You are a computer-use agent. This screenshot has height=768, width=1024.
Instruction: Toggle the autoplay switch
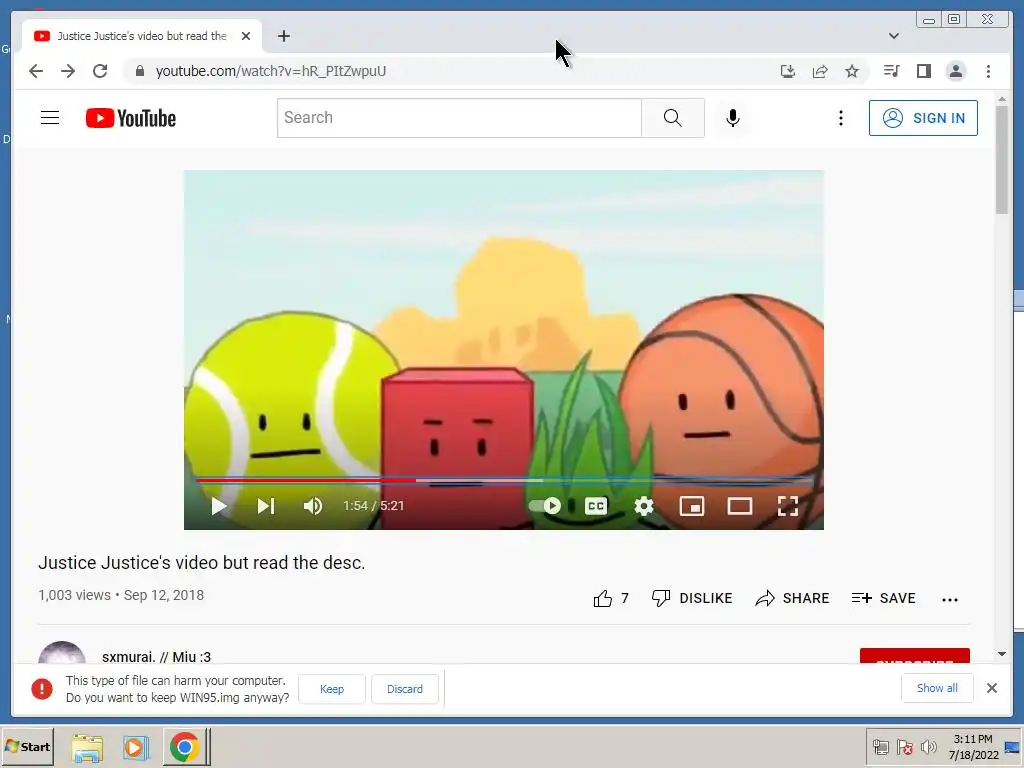click(x=545, y=506)
